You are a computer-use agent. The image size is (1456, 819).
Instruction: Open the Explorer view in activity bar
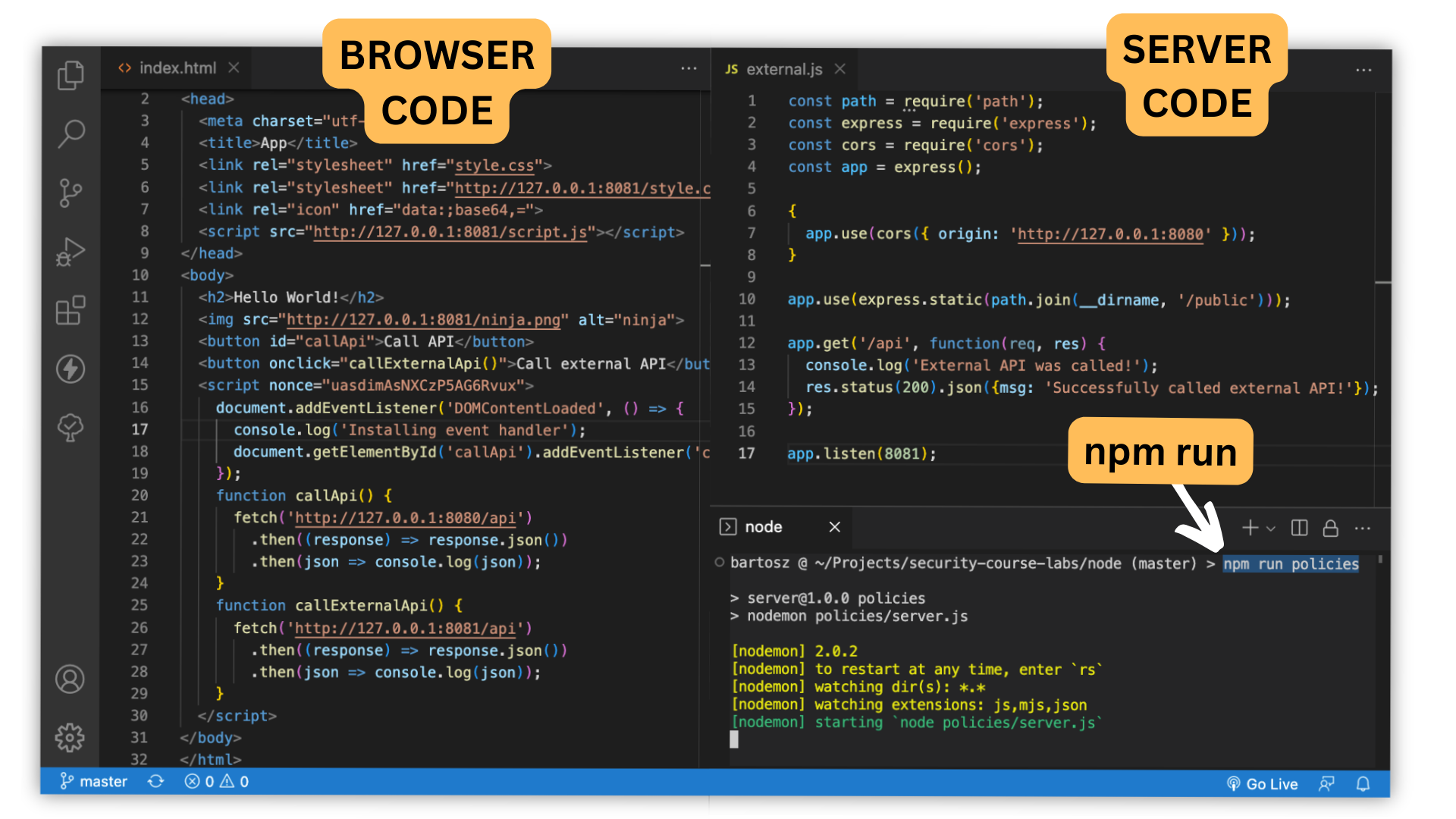click(x=71, y=75)
